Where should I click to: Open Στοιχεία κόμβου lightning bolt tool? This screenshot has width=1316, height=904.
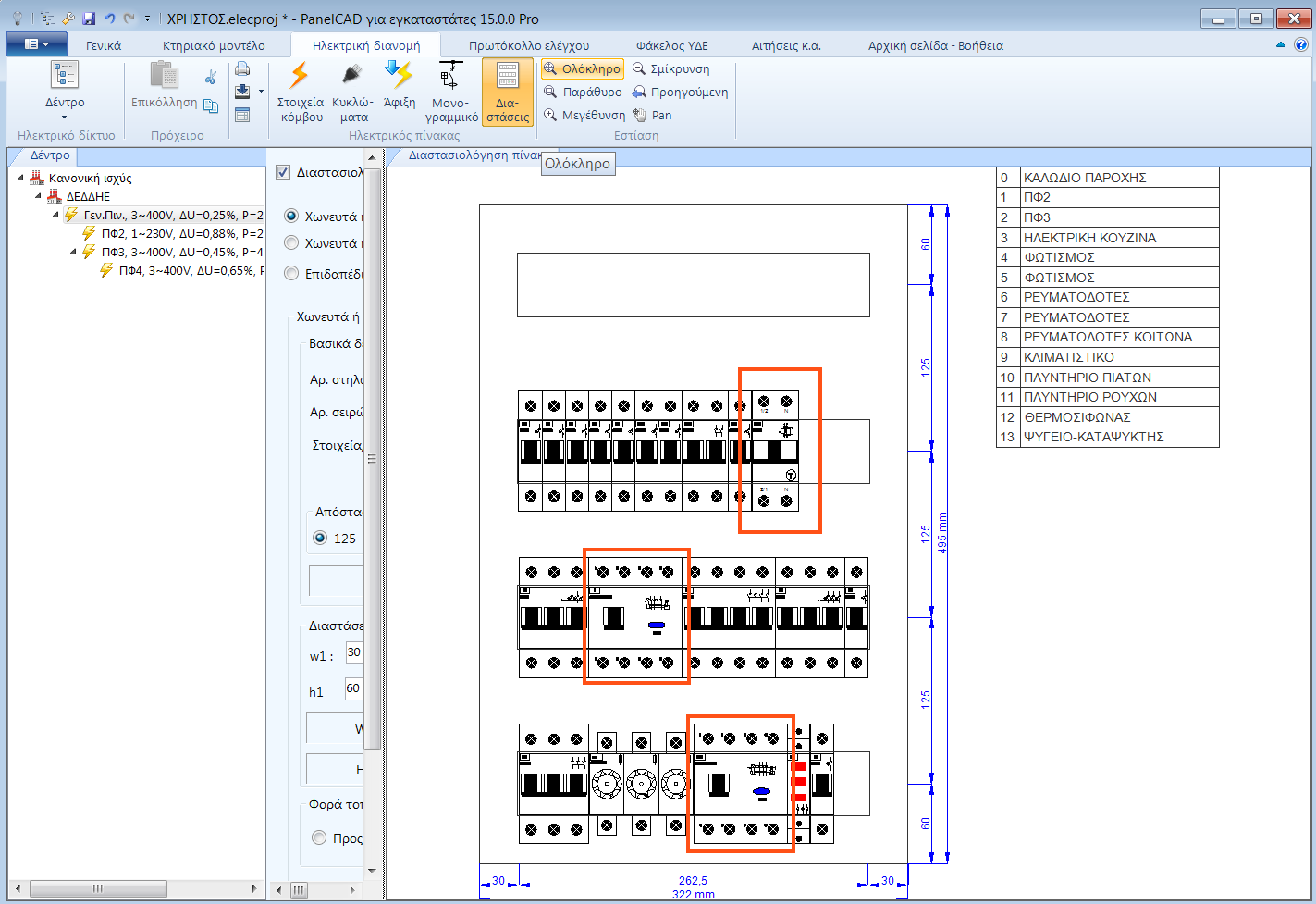(301, 91)
